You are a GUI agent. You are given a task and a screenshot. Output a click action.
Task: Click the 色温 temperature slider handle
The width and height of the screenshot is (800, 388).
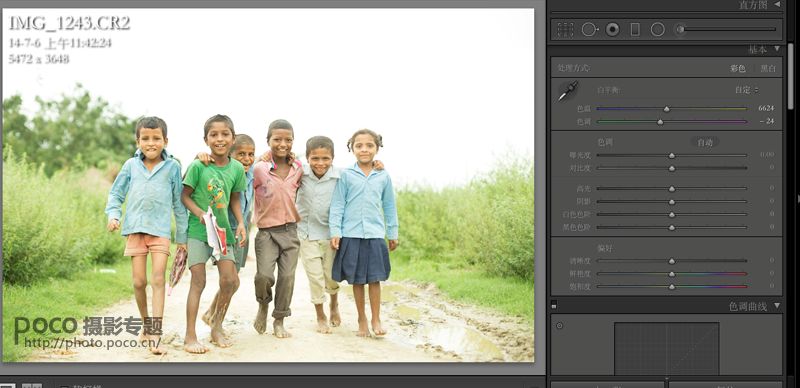point(666,109)
